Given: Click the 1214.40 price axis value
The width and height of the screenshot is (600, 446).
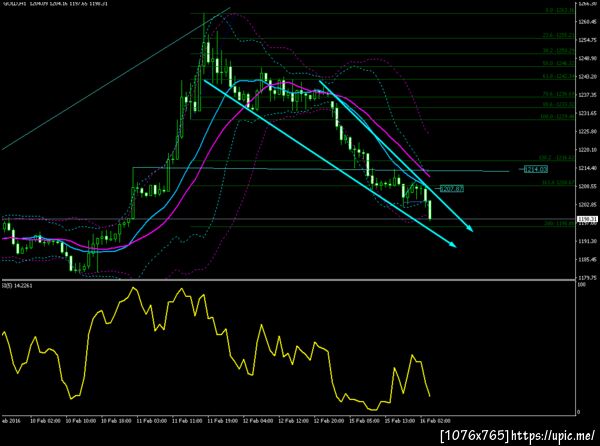Looking at the screenshot, I should coord(589,168).
